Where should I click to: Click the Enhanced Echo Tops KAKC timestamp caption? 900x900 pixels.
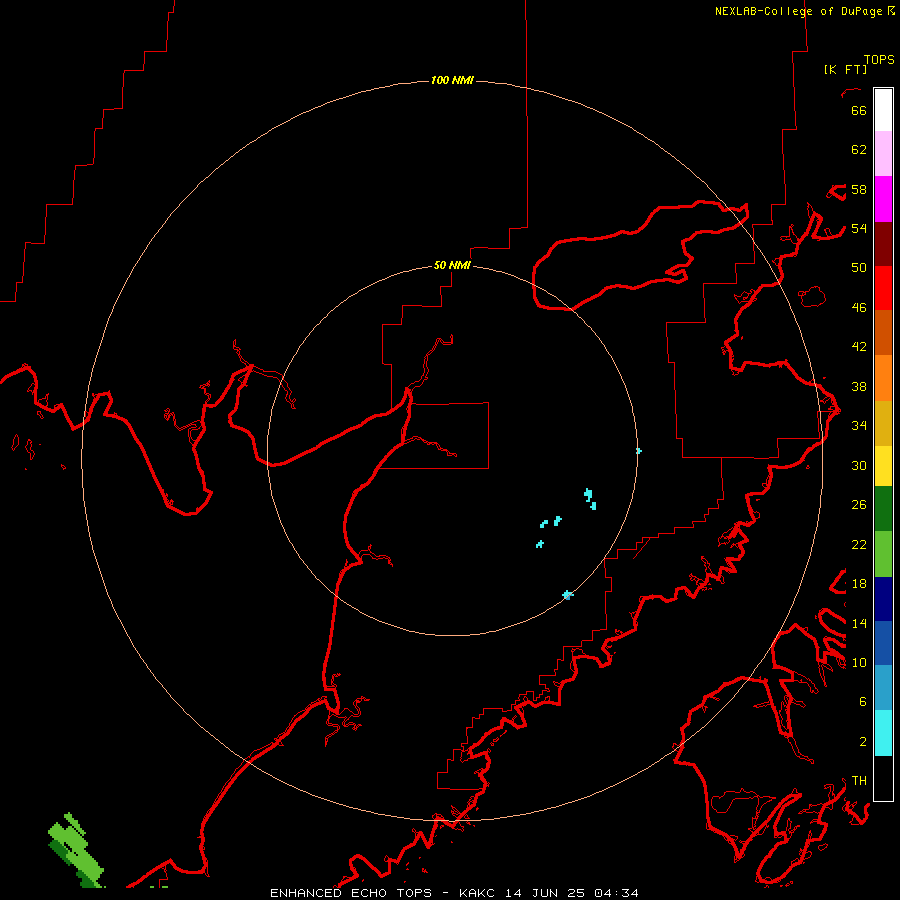(x=454, y=893)
